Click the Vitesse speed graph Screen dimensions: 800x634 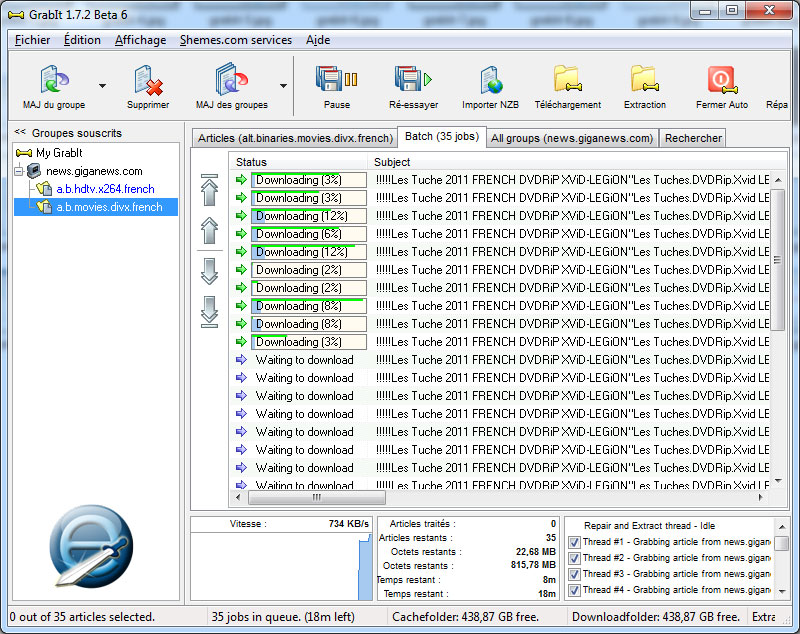[282, 566]
